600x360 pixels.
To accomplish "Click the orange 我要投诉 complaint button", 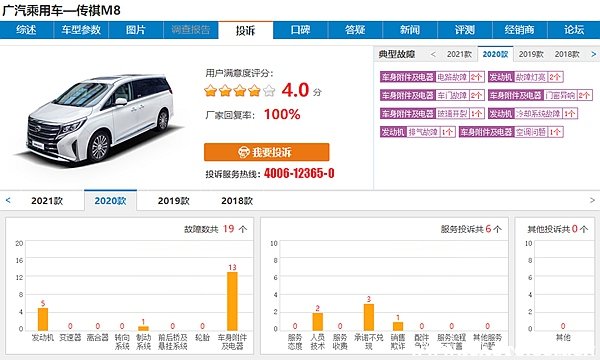I will tap(266, 152).
